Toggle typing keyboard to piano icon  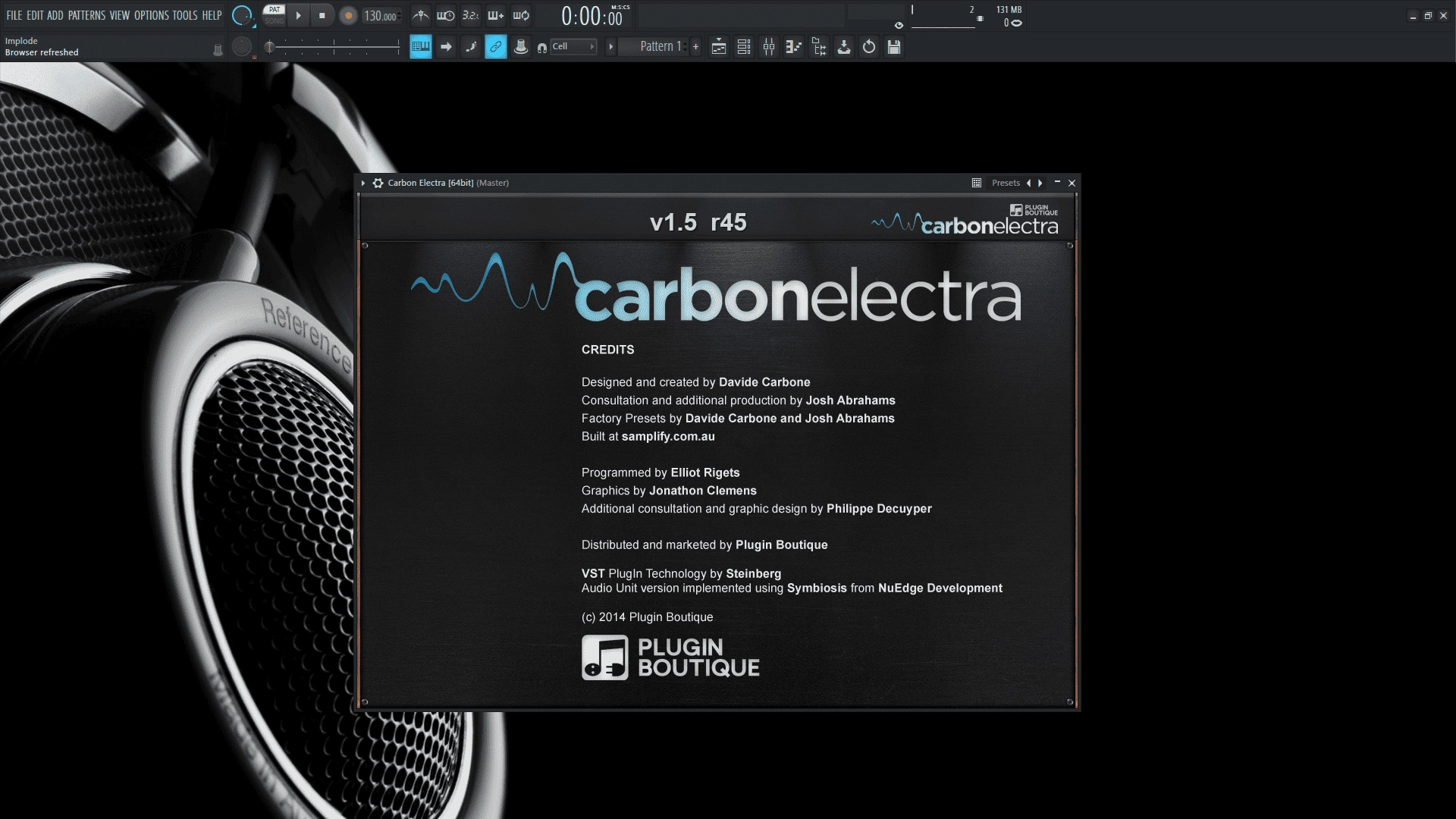(x=421, y=47)
